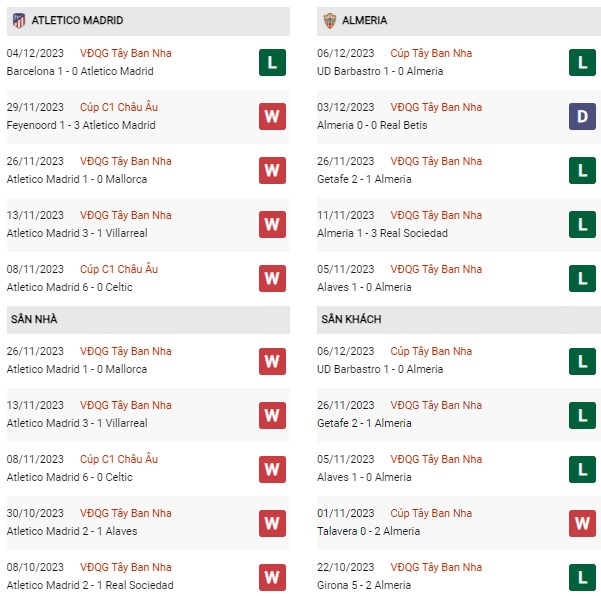Select the Barcelona 1 - 0 Atletico Madrid result
This screenshot has width=601, height=596.
(x=80, y=71)
